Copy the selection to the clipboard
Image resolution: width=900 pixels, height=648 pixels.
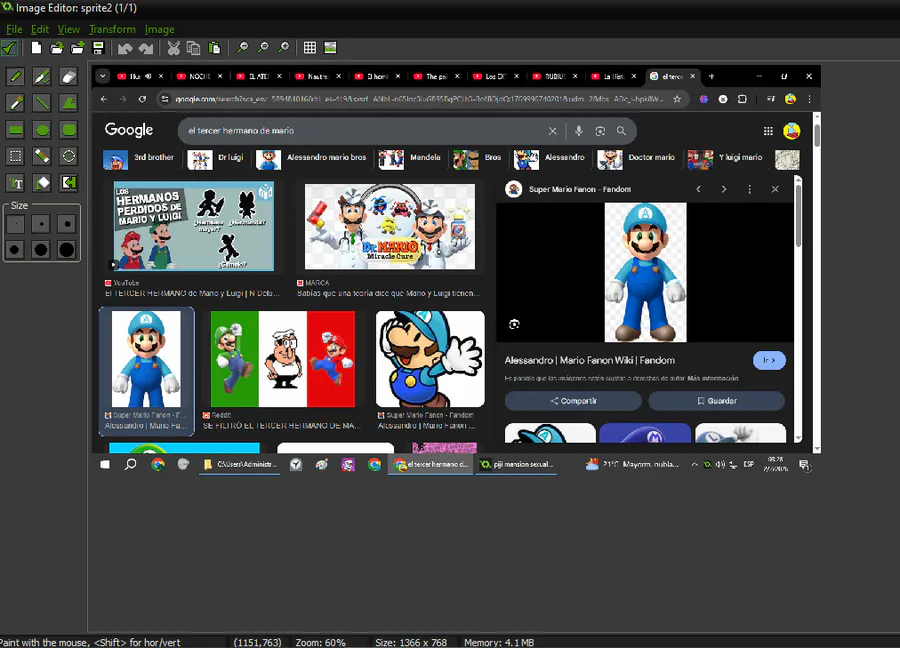coord(193,48)
